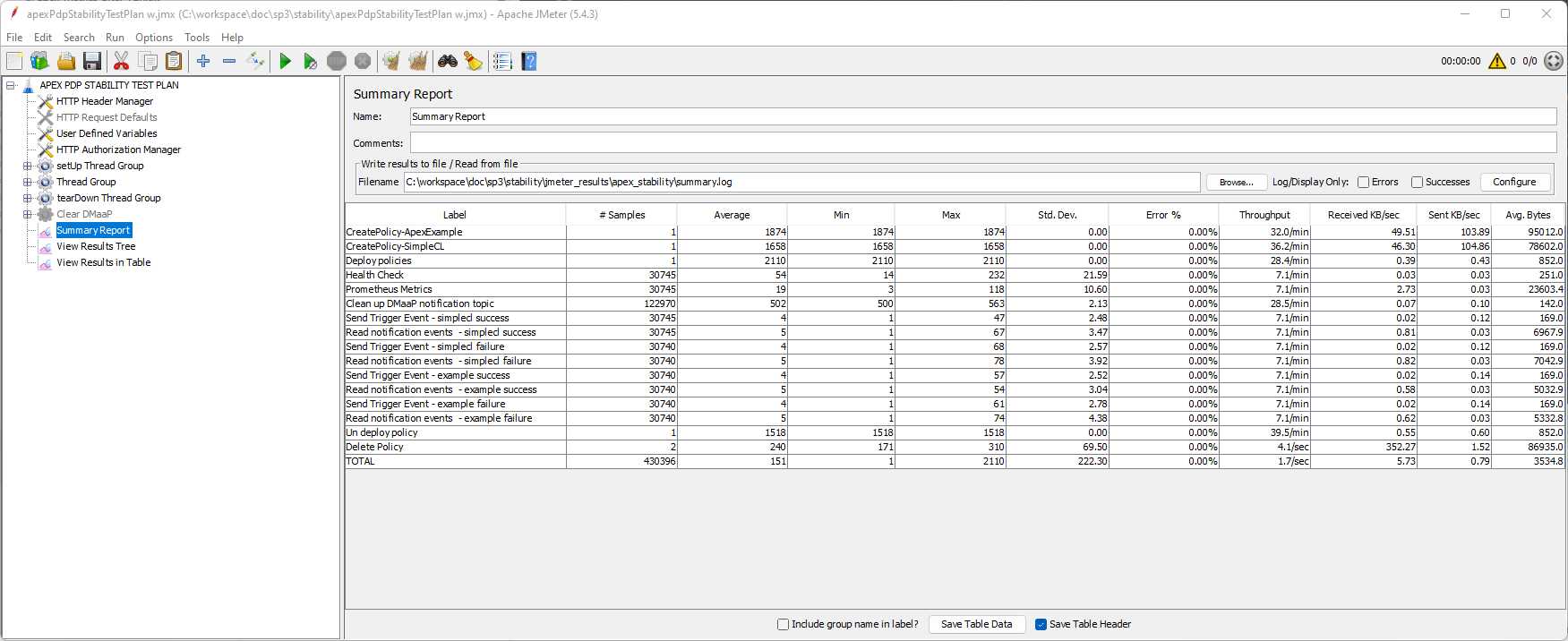Open the Options menu
This screenshot has width=1568, height=641.
154,38
